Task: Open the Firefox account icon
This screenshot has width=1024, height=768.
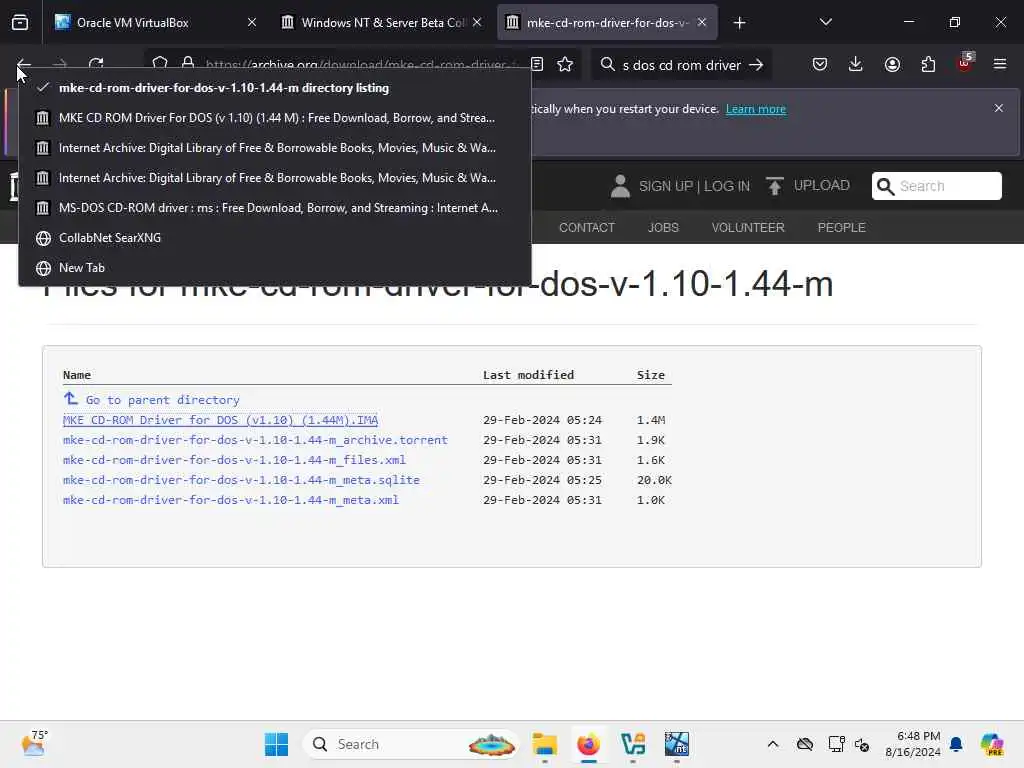Action: pos(892,64)
